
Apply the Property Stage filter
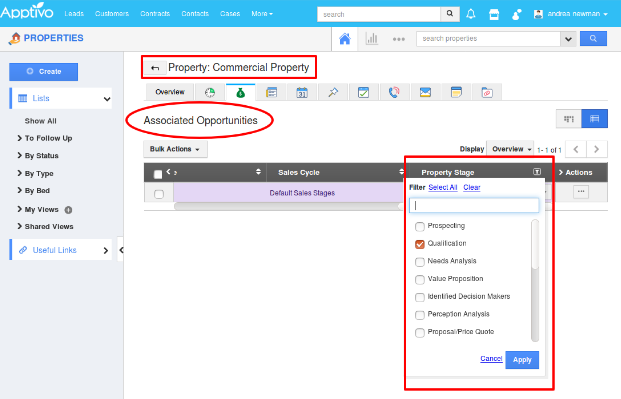(522, 360)
